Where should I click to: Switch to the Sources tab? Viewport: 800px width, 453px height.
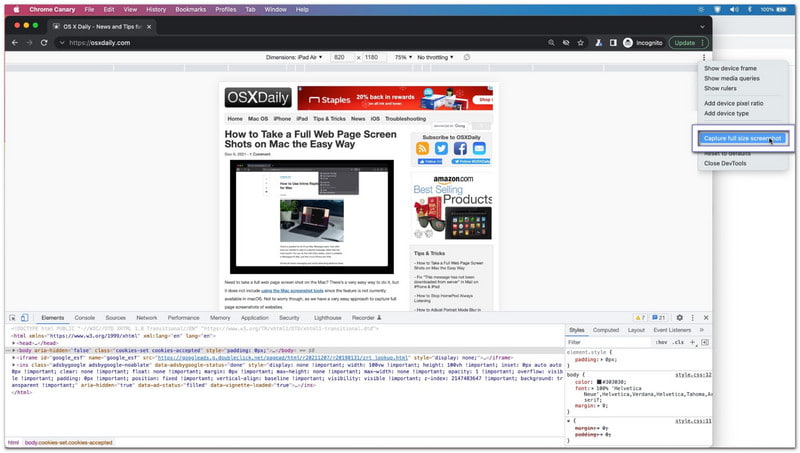(115, 318)
